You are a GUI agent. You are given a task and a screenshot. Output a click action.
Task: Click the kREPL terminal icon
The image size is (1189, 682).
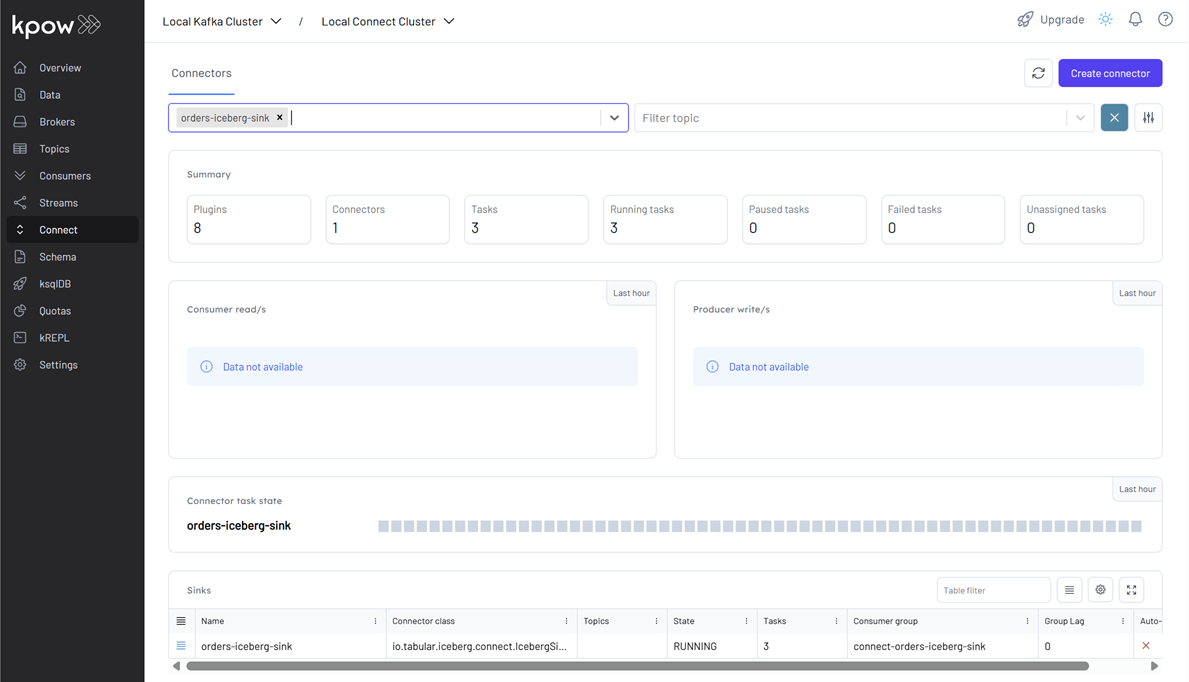click(x=20, y=338)
